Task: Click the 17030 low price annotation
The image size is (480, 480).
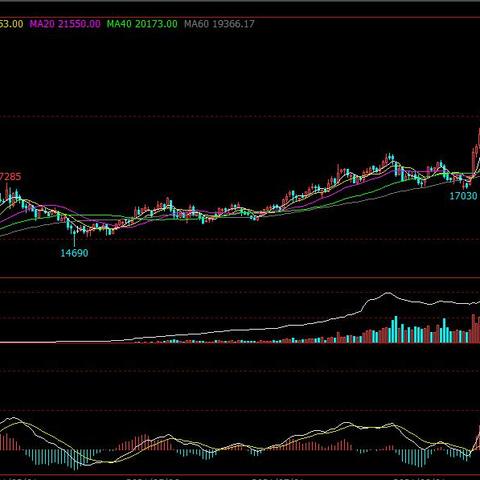Action: [x=463, y=196]
